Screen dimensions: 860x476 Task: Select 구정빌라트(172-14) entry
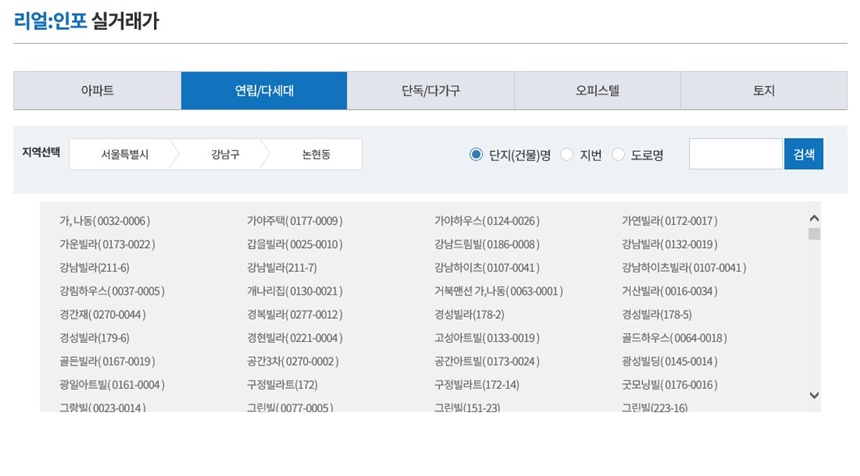click(x=477, y=385)
